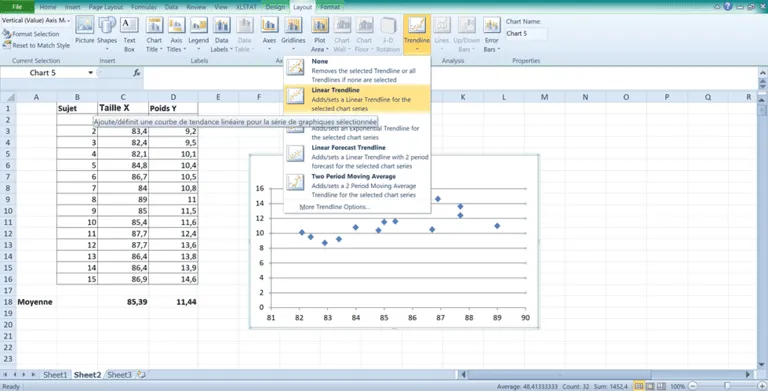Open the File tab
Viewport: 768px width, 391px height.
pos(17,7)
